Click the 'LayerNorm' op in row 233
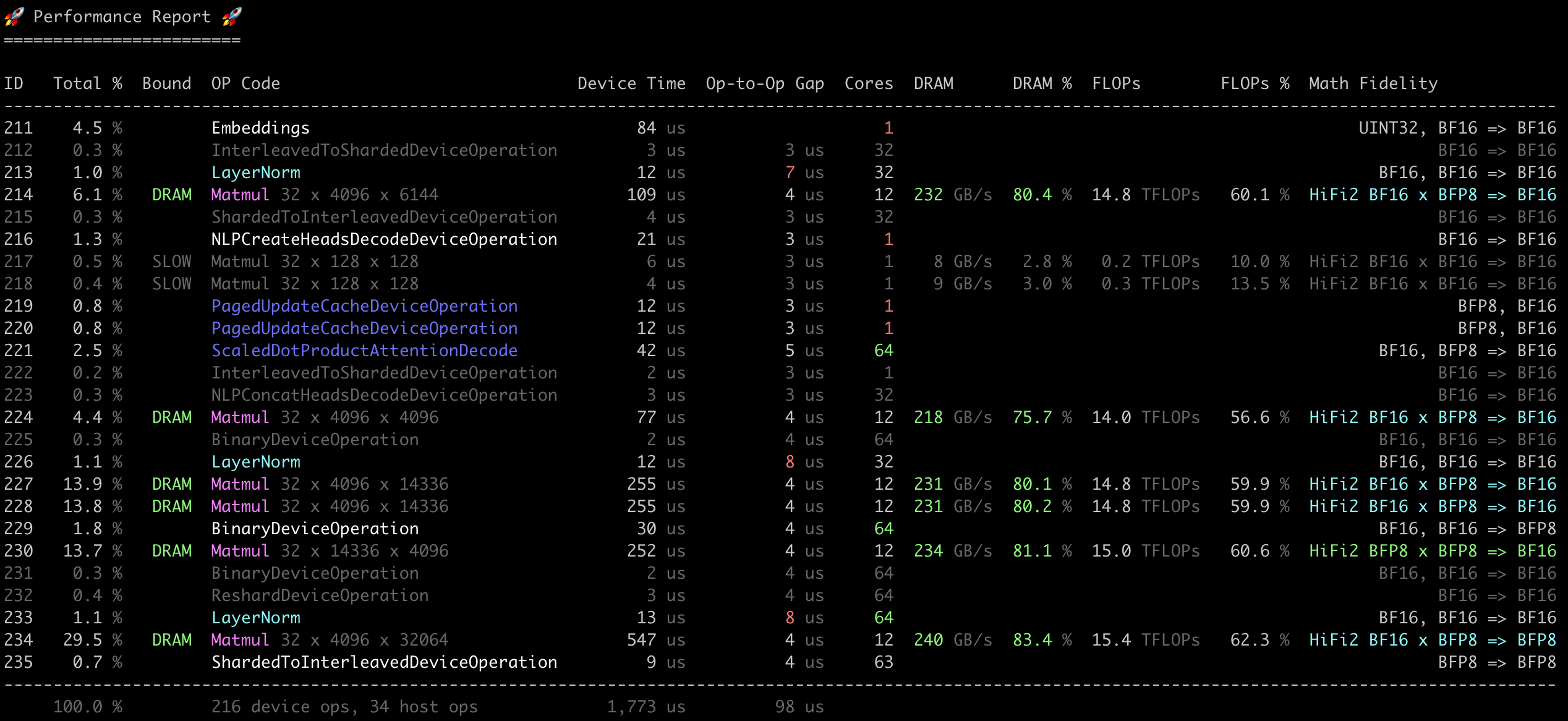The image size is (1568, 721). point(255,618)
